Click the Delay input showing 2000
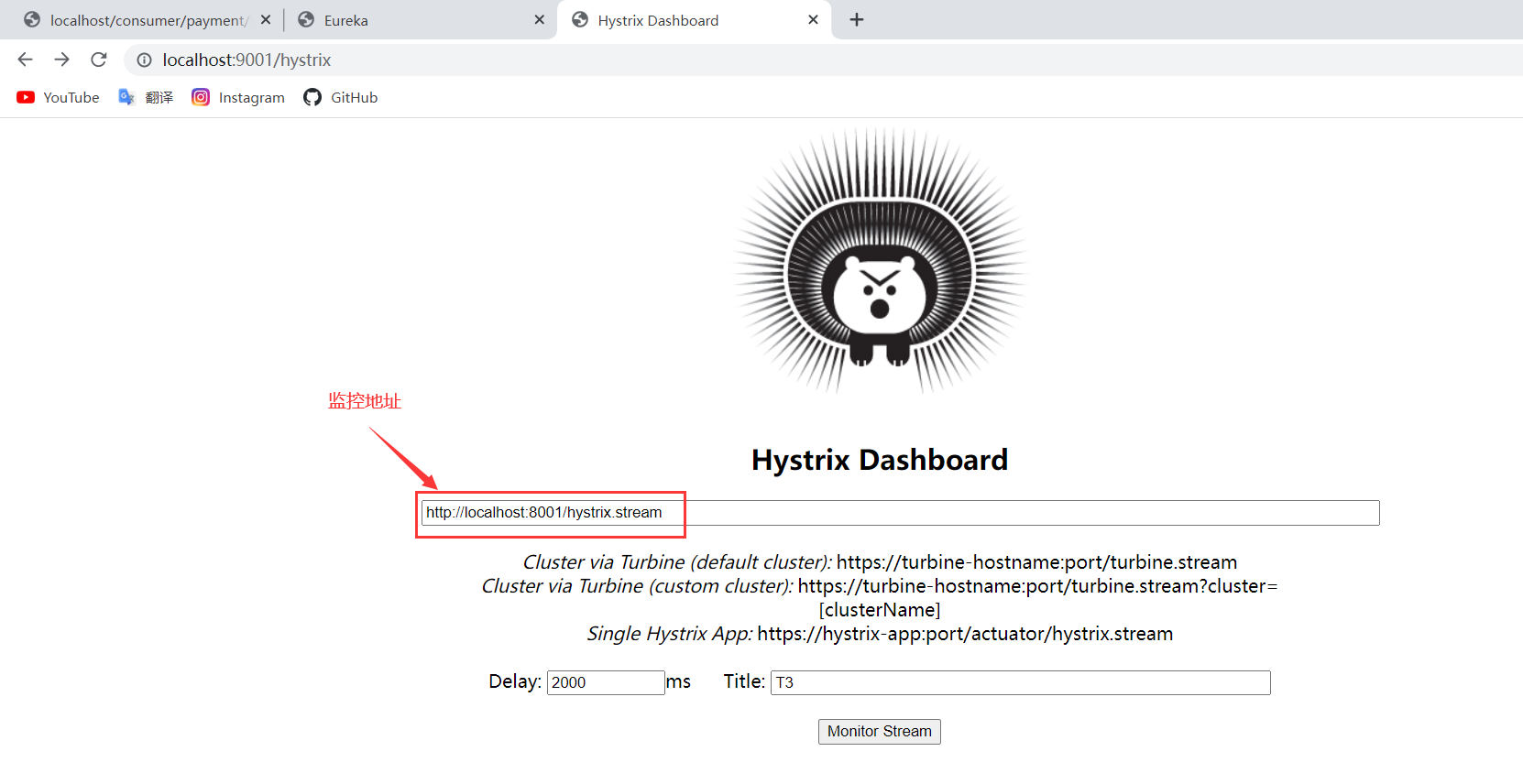Screen dimensions: 1523x784 pos(606,682)
